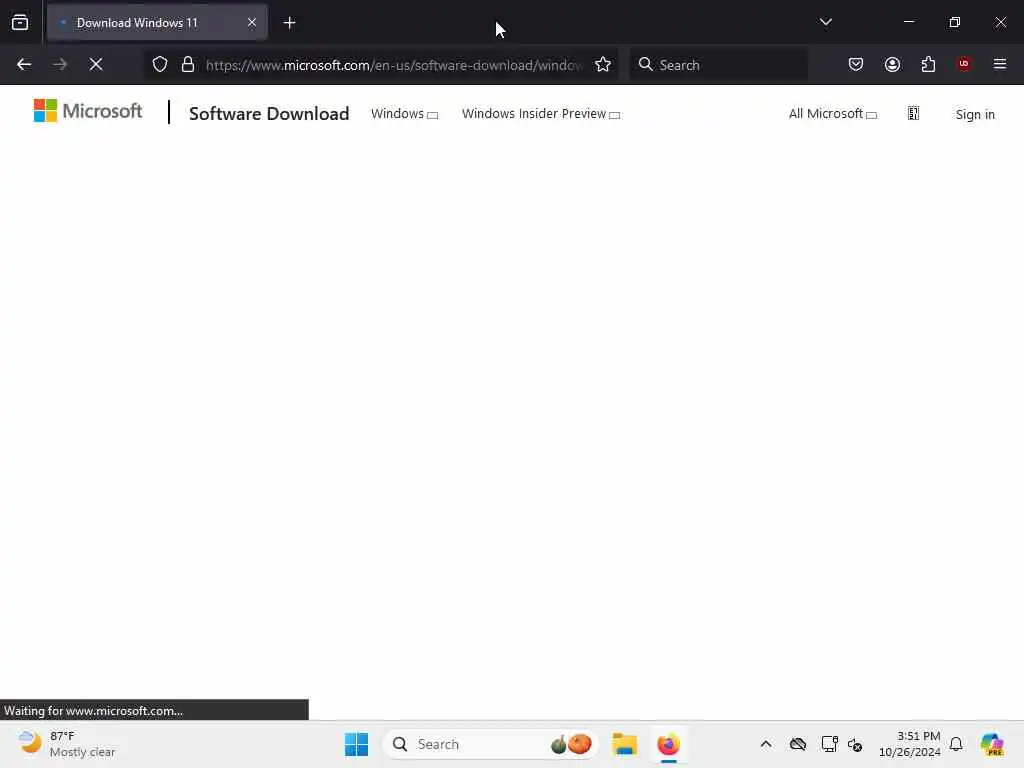
Task: Expand the Windows navigation menu
Action: [404, 114]
